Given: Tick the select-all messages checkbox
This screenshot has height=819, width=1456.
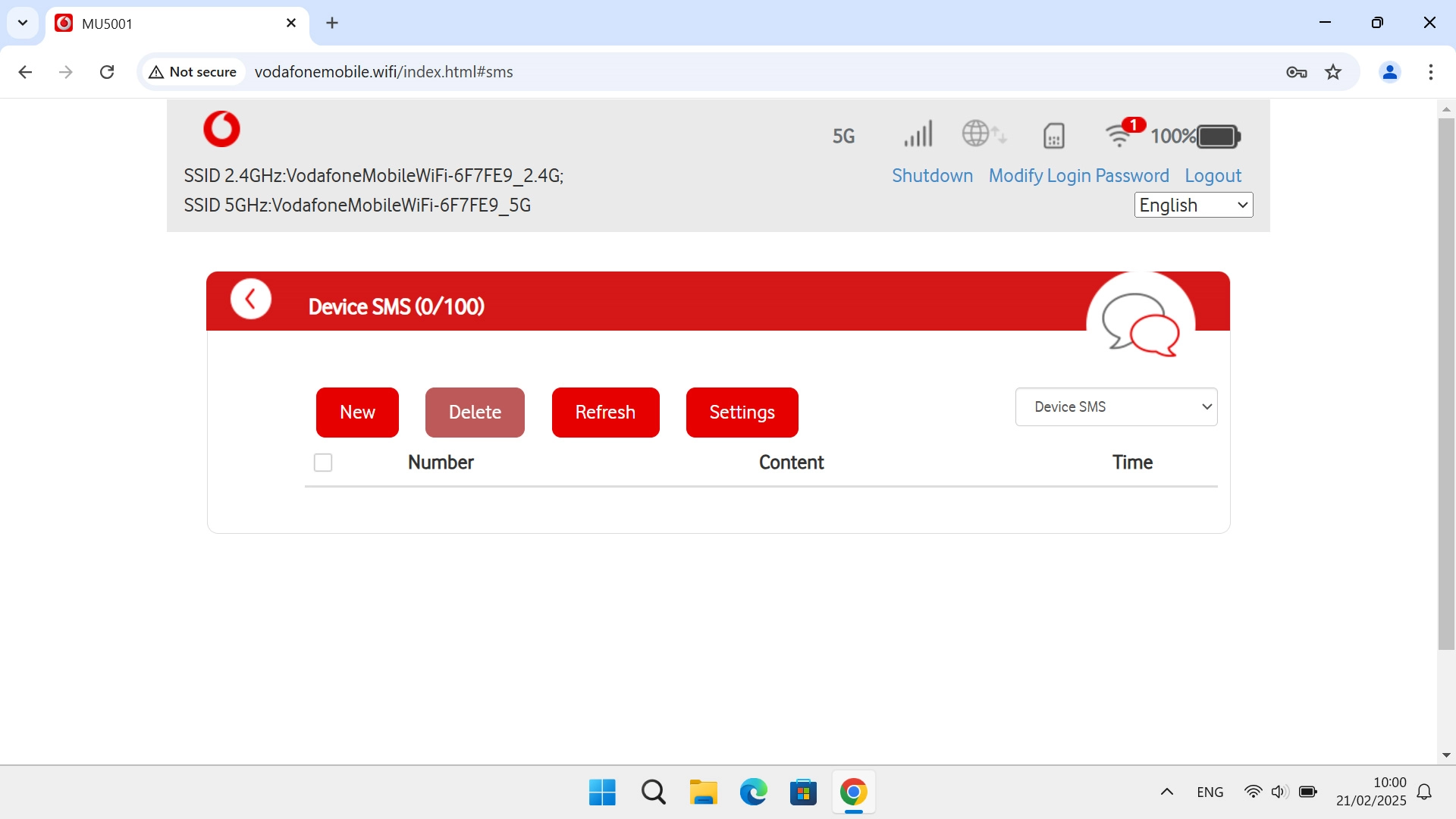Looking at the screenshot, I should pyautogui.click(x=323, y=463).
